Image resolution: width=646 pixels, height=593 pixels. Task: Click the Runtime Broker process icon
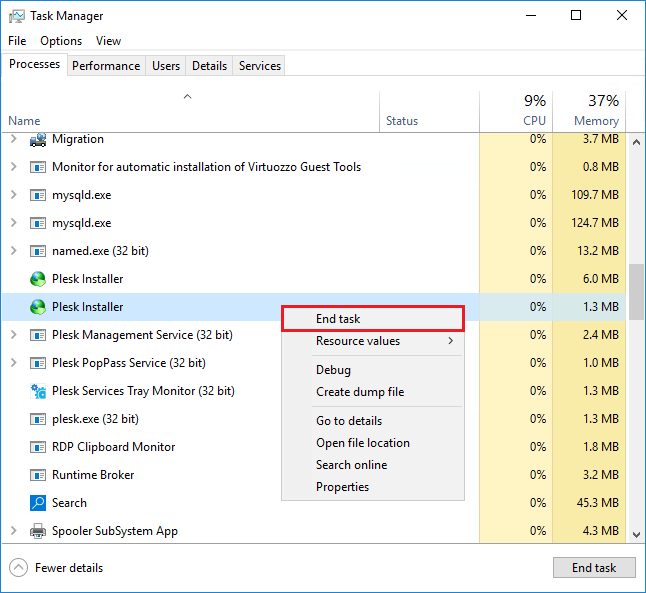click(38, 475)
